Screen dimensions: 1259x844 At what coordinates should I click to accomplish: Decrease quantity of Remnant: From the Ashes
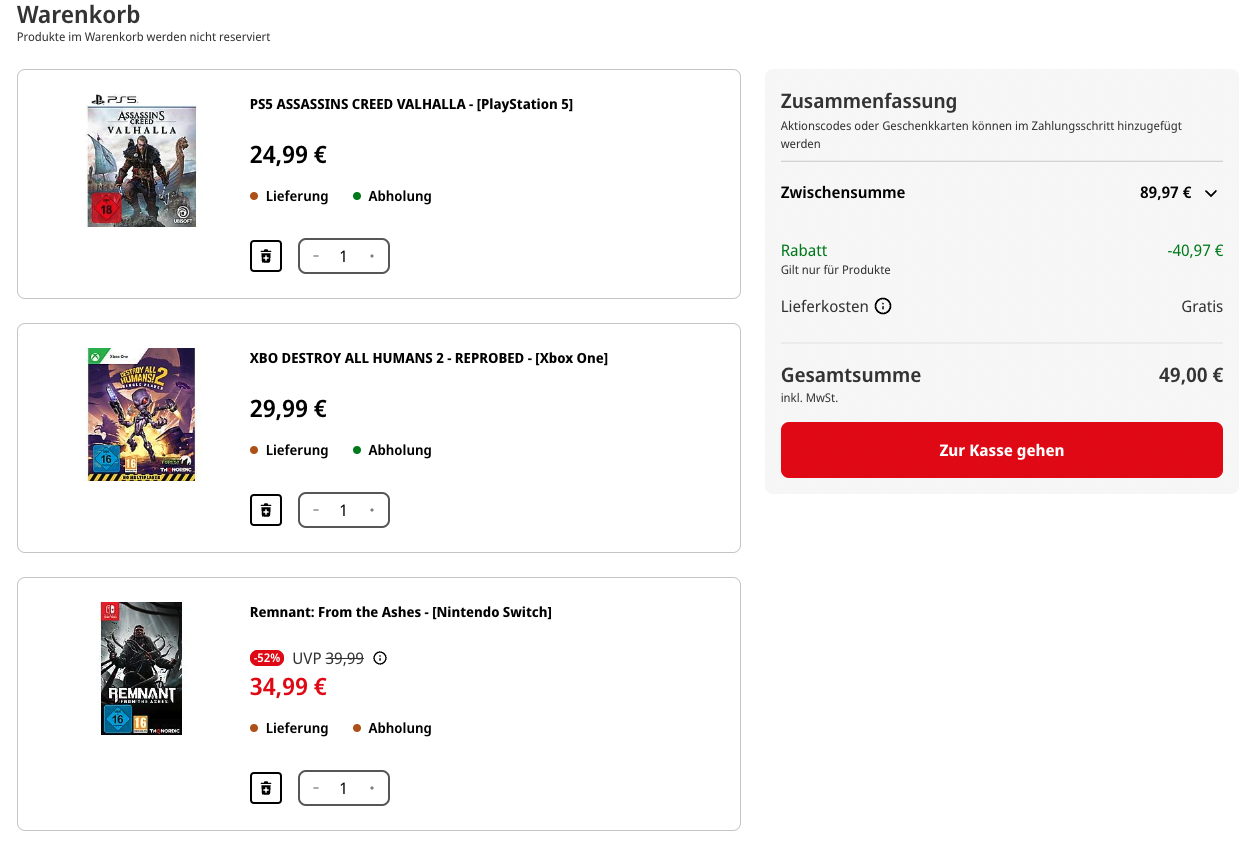click(316, 788)
